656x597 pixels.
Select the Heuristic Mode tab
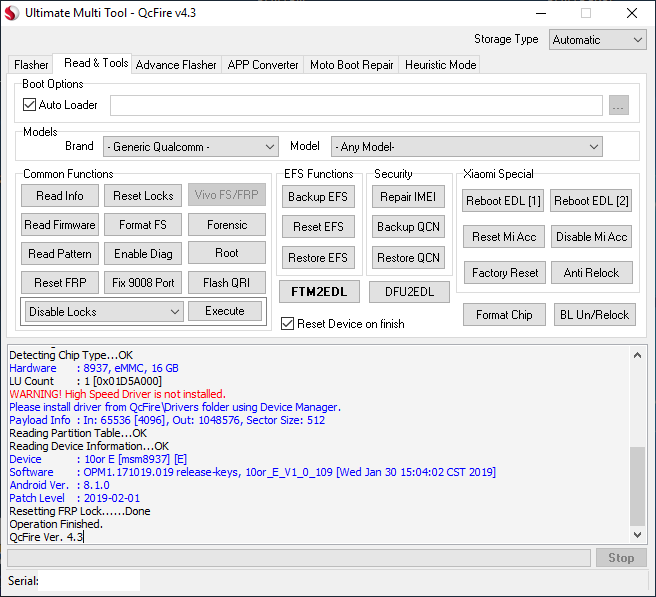point(441,65)
